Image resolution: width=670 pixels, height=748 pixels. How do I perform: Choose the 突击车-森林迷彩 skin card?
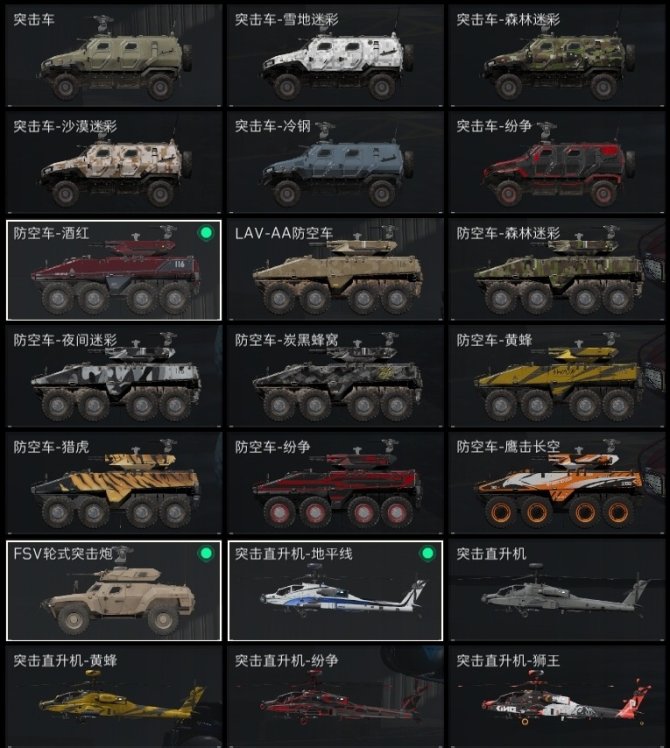(x=557, y=56)
